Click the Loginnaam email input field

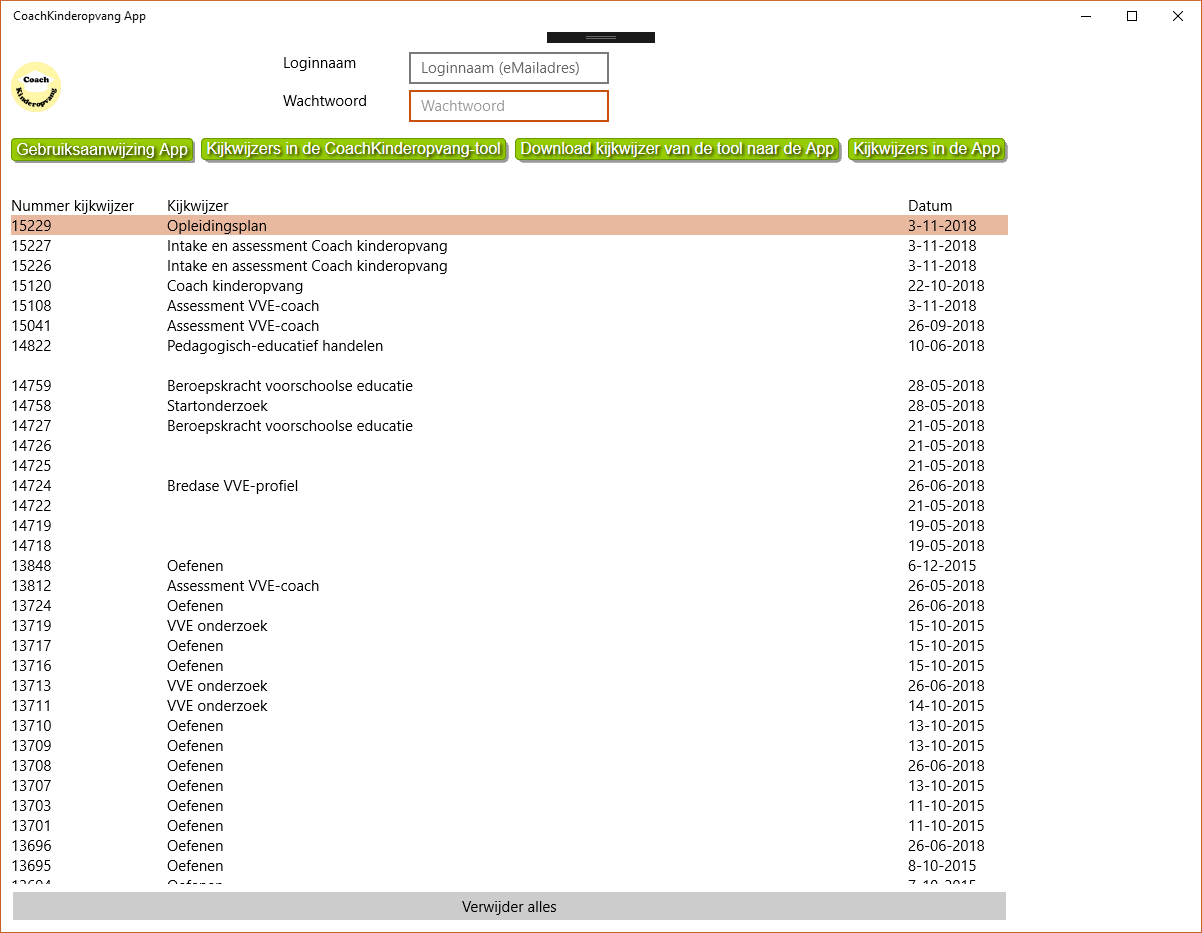coord(509,68)
